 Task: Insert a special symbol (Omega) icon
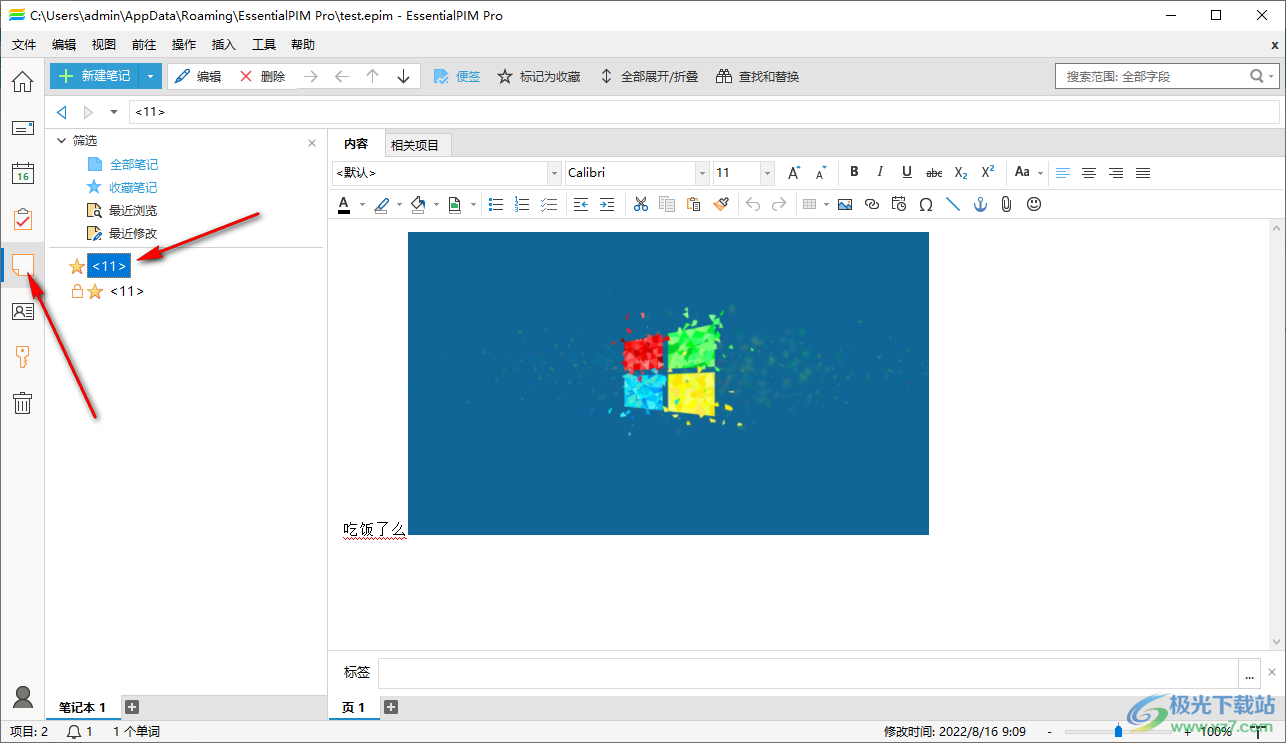926,204
